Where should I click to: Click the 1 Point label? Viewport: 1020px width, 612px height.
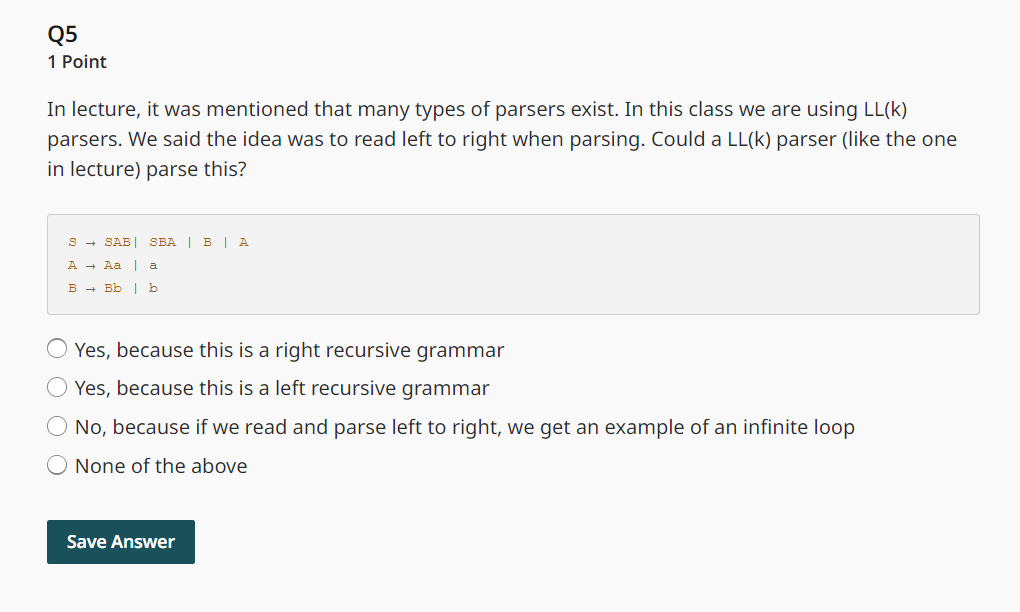76,61
